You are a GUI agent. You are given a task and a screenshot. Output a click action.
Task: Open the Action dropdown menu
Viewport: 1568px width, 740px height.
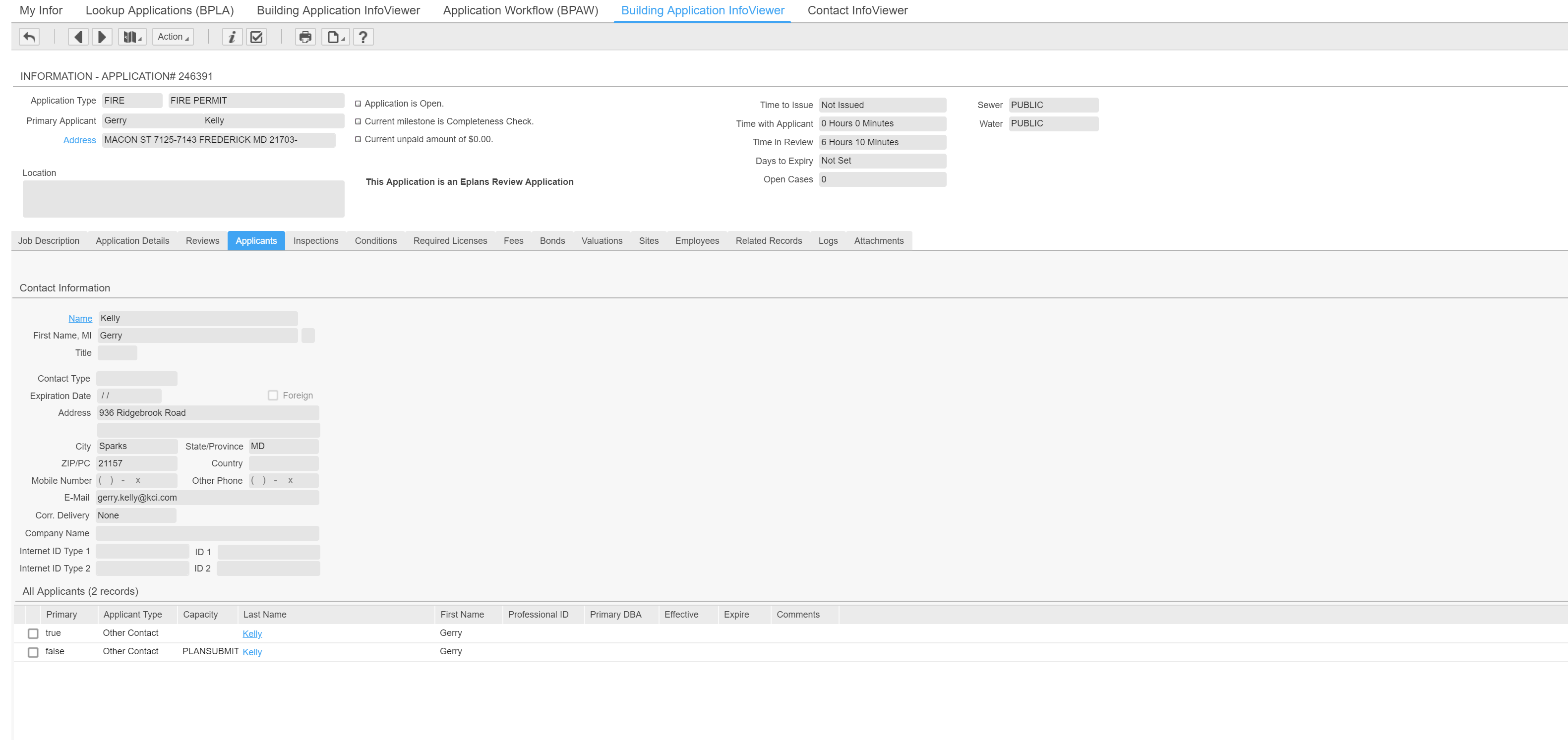(x=173, y=37)
